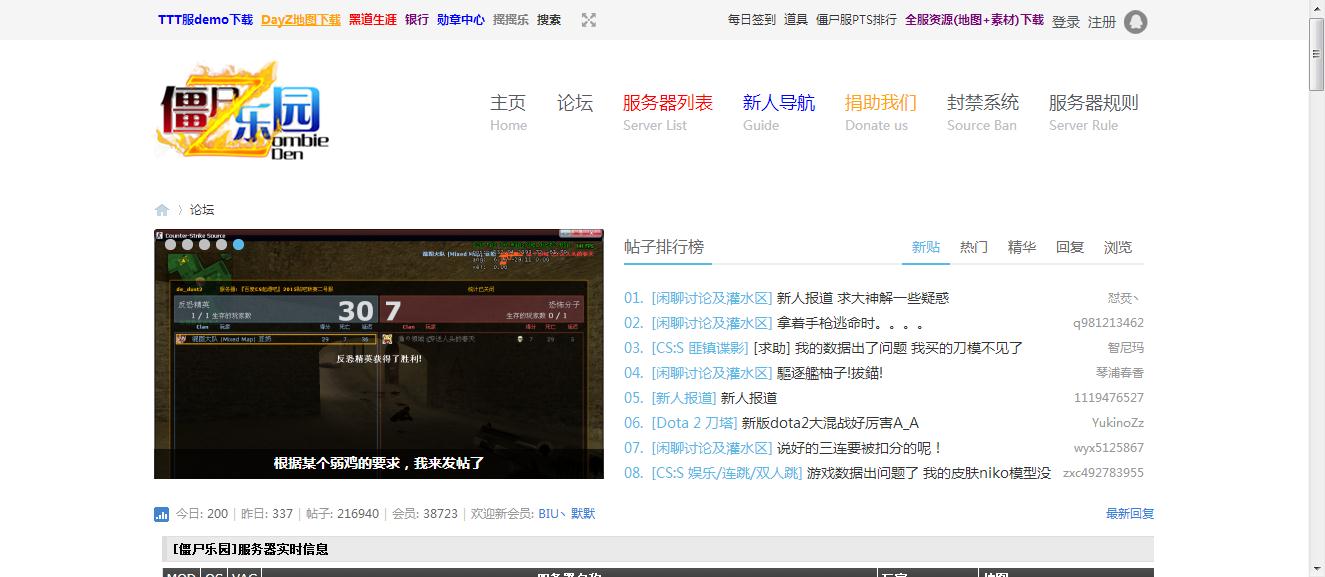Open 摇摇乐 link
This screenshot has width=1325, height=577.
[511, 20]
